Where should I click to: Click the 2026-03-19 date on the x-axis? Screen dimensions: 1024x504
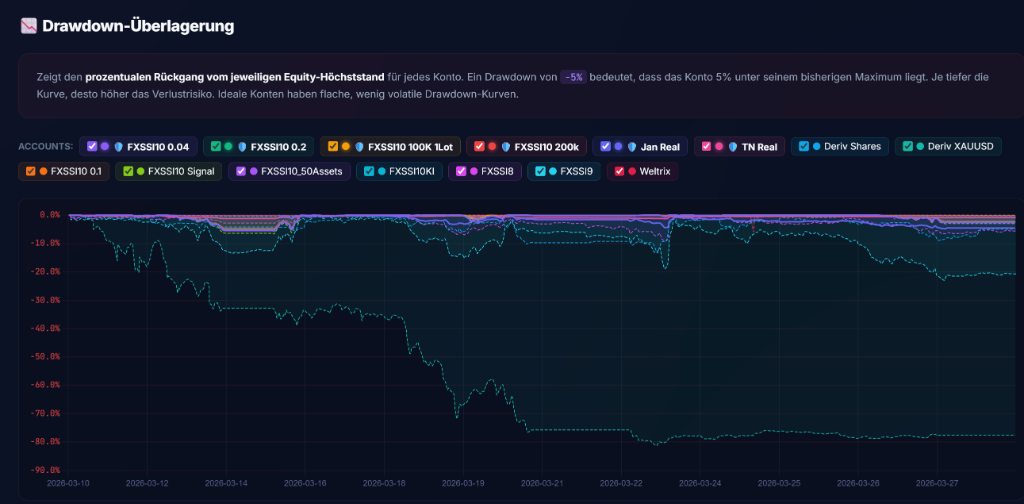pyautogui.click(x=462, y=482)
